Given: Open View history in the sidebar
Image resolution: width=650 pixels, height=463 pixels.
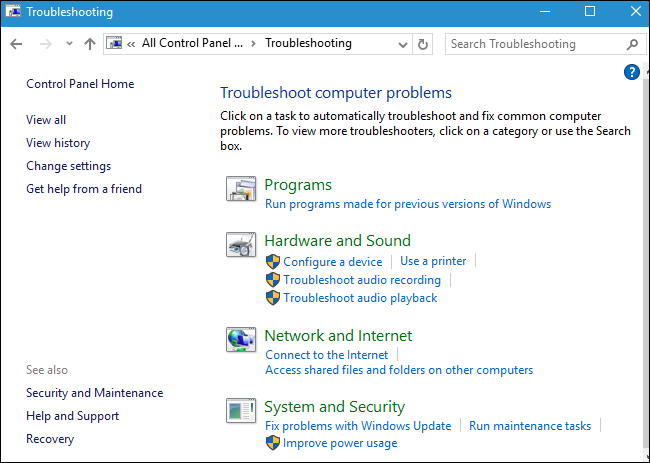Looking at the screenshot, I should coord(58,143).
